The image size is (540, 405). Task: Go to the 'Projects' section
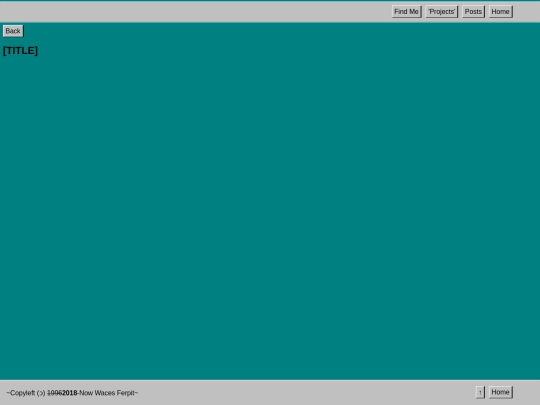(x=442, y=12)
